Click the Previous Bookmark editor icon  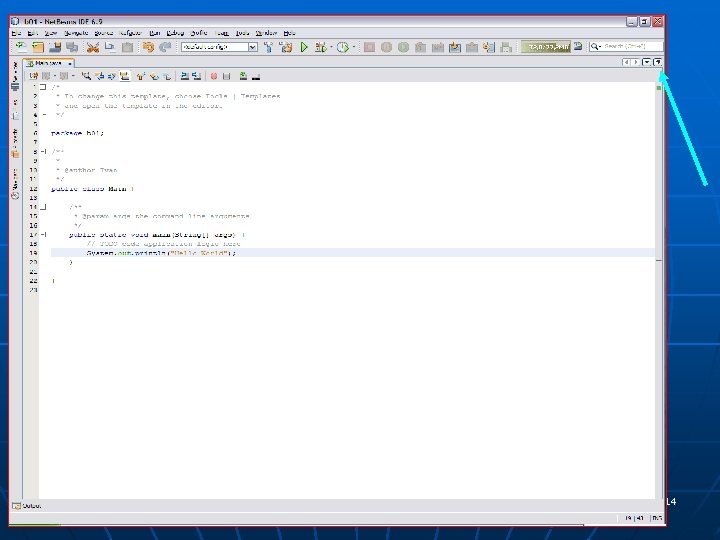tap(141, 76)
